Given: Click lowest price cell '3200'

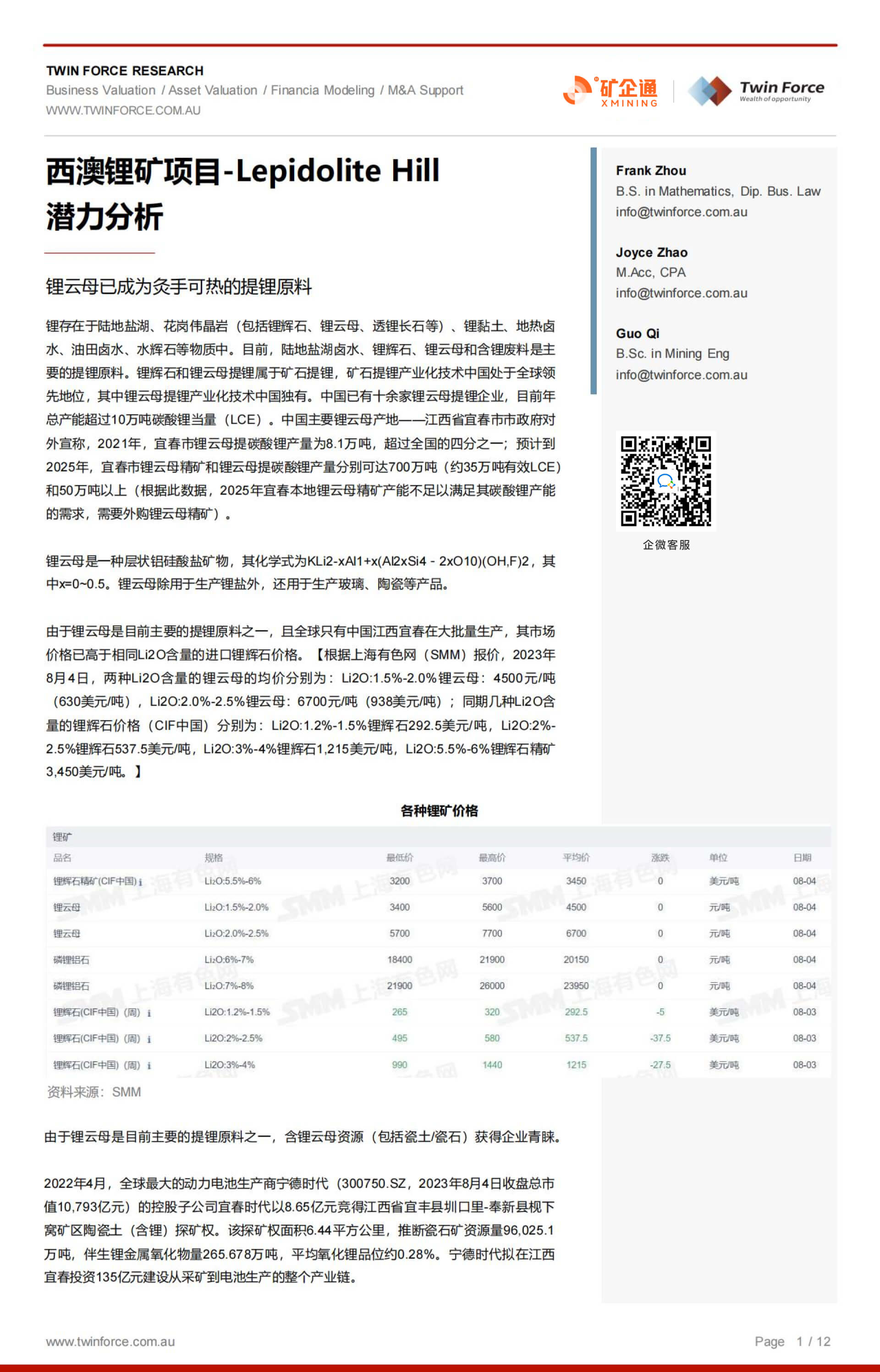Looking at the screenshot, I should 399,881.
